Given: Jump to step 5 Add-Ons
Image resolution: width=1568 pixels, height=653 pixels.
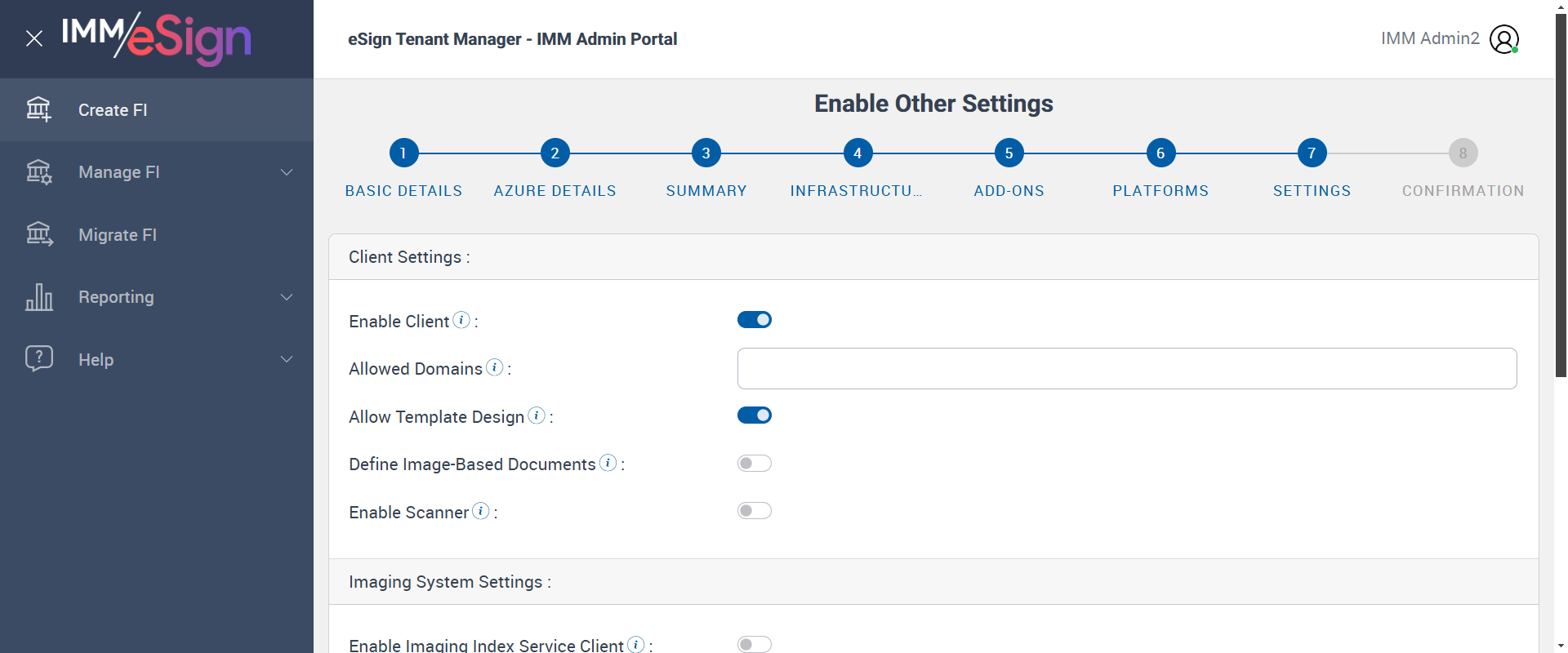Looking at the screenshot, I should coord(1009,153).
